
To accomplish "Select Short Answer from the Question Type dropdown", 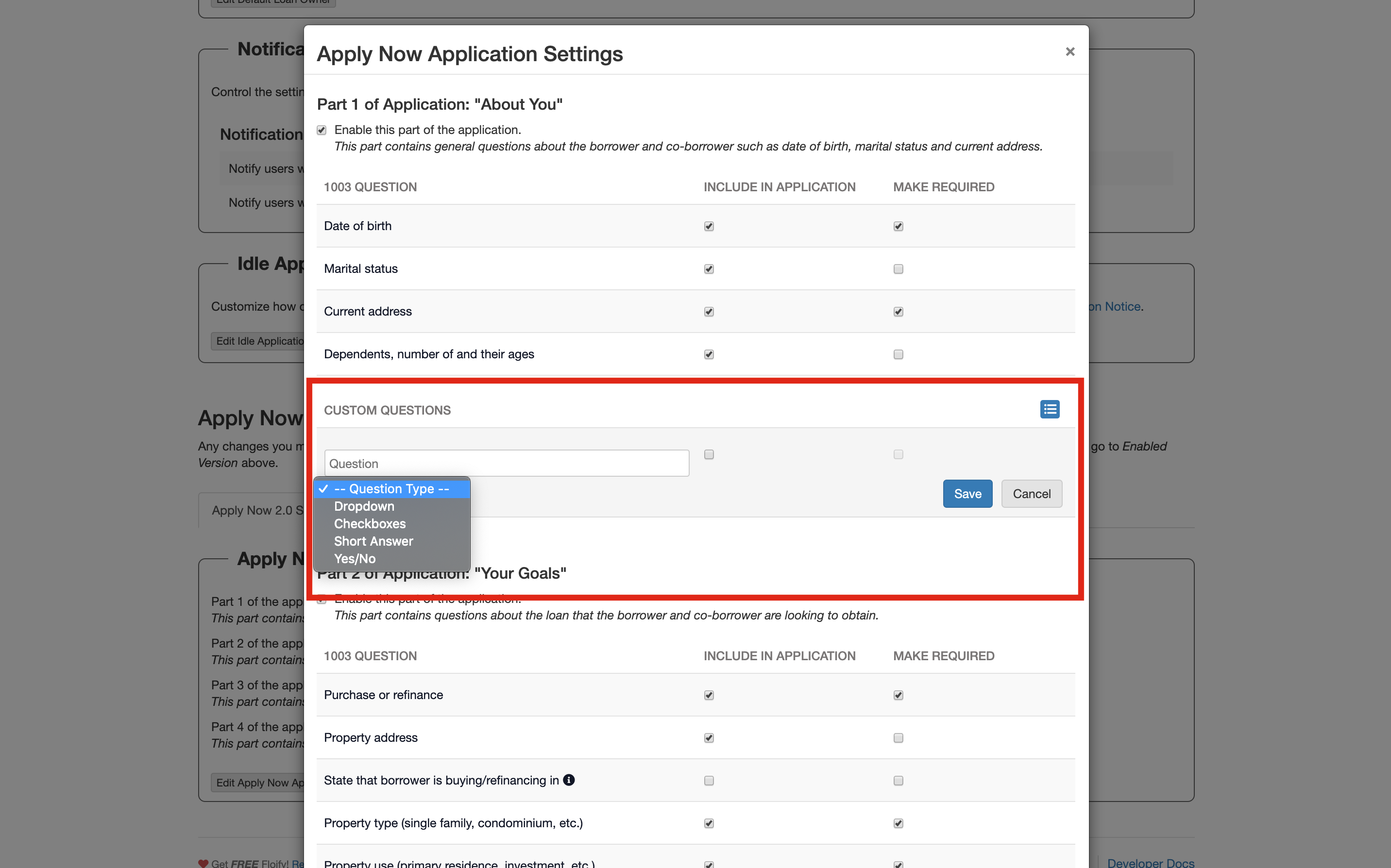I will [373, 541].
